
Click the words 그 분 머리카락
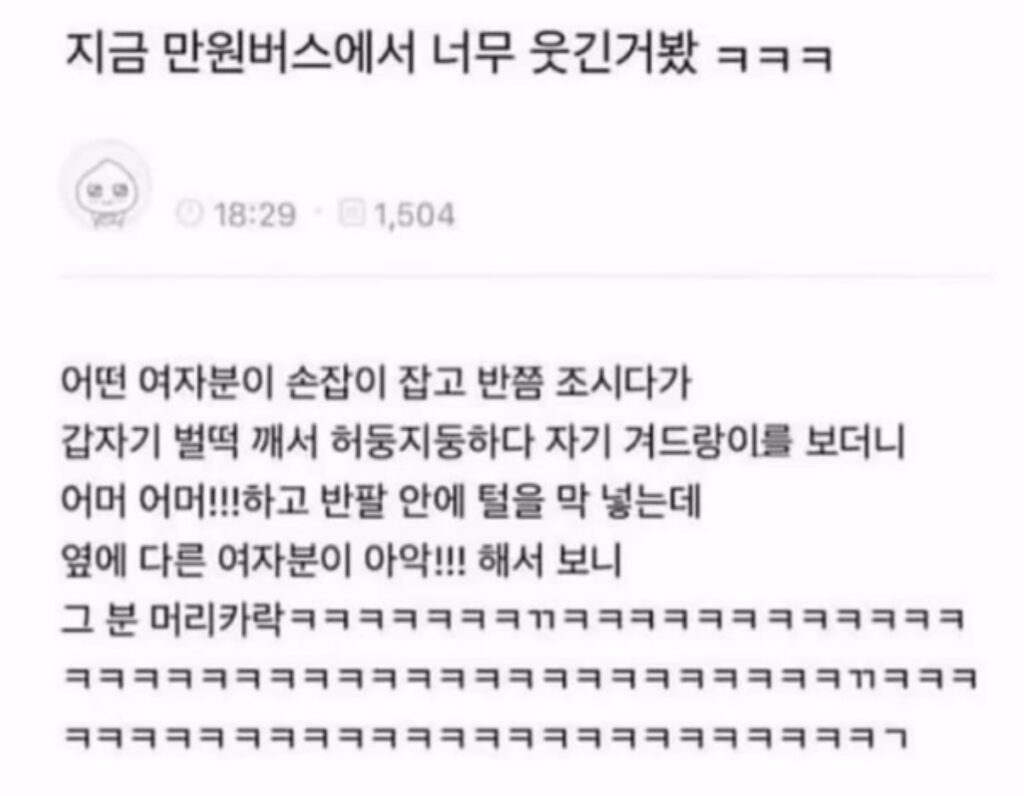(x=172, y=619)
